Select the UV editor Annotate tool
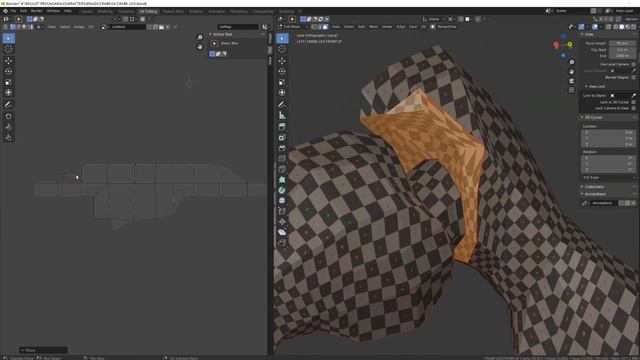The width and height of the screenshot is (640, 360). point(9,104)
